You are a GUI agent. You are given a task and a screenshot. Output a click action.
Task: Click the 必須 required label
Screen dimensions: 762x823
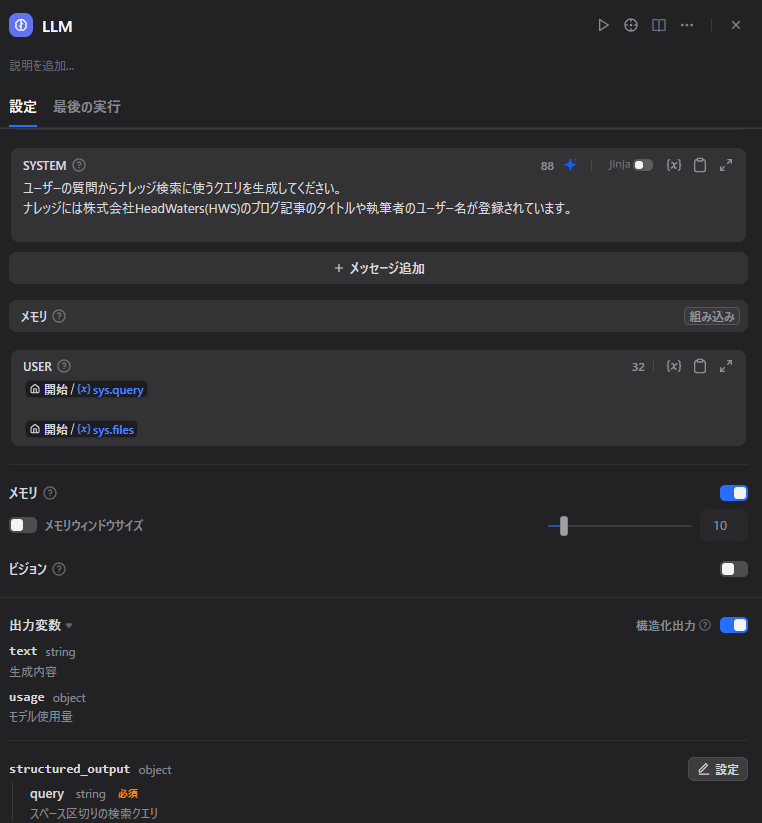tap(128, 794)
